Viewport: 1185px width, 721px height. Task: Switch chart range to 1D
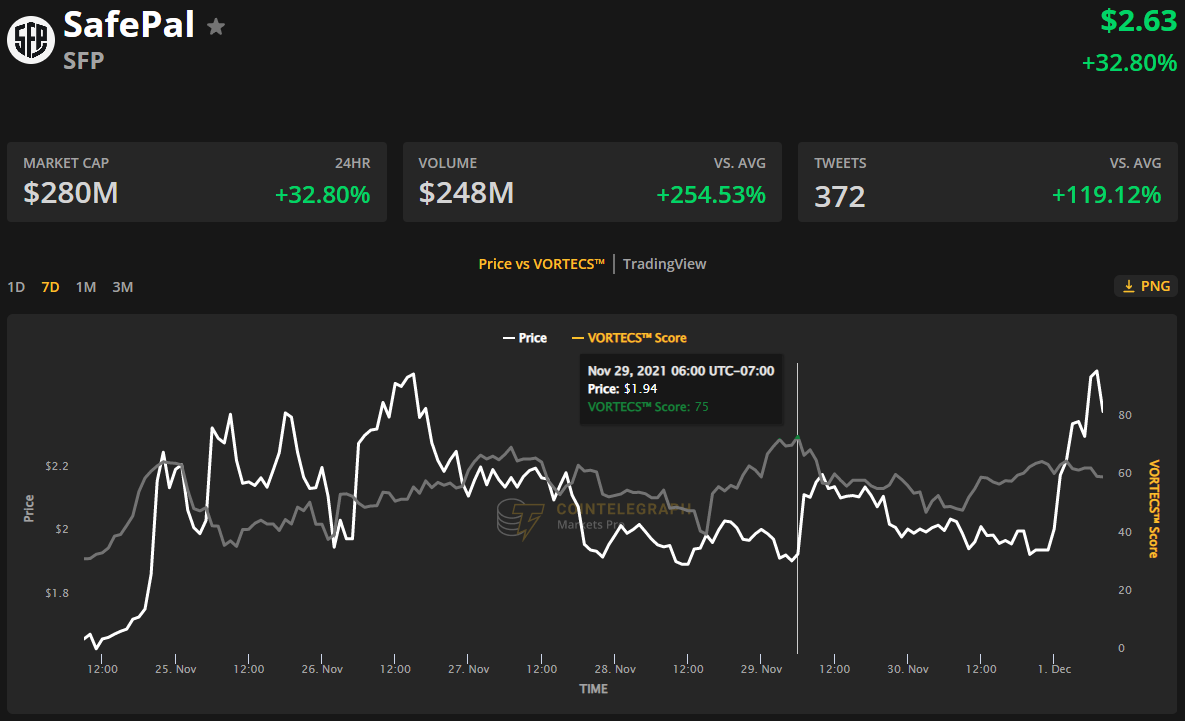click(16, 287)
